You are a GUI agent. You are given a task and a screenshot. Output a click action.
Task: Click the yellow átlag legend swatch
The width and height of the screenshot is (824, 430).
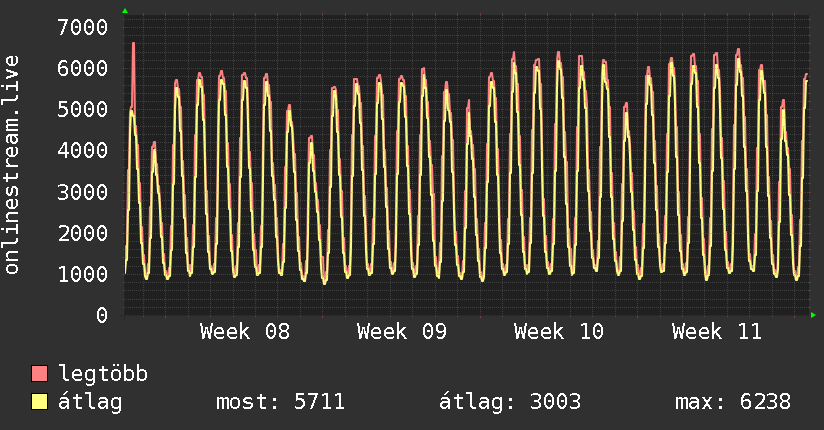click(40, 403)
